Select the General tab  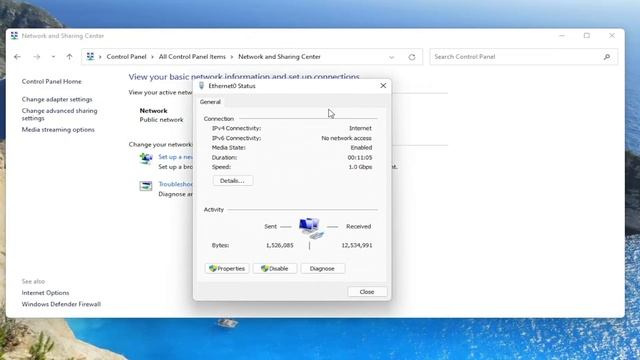210,102
